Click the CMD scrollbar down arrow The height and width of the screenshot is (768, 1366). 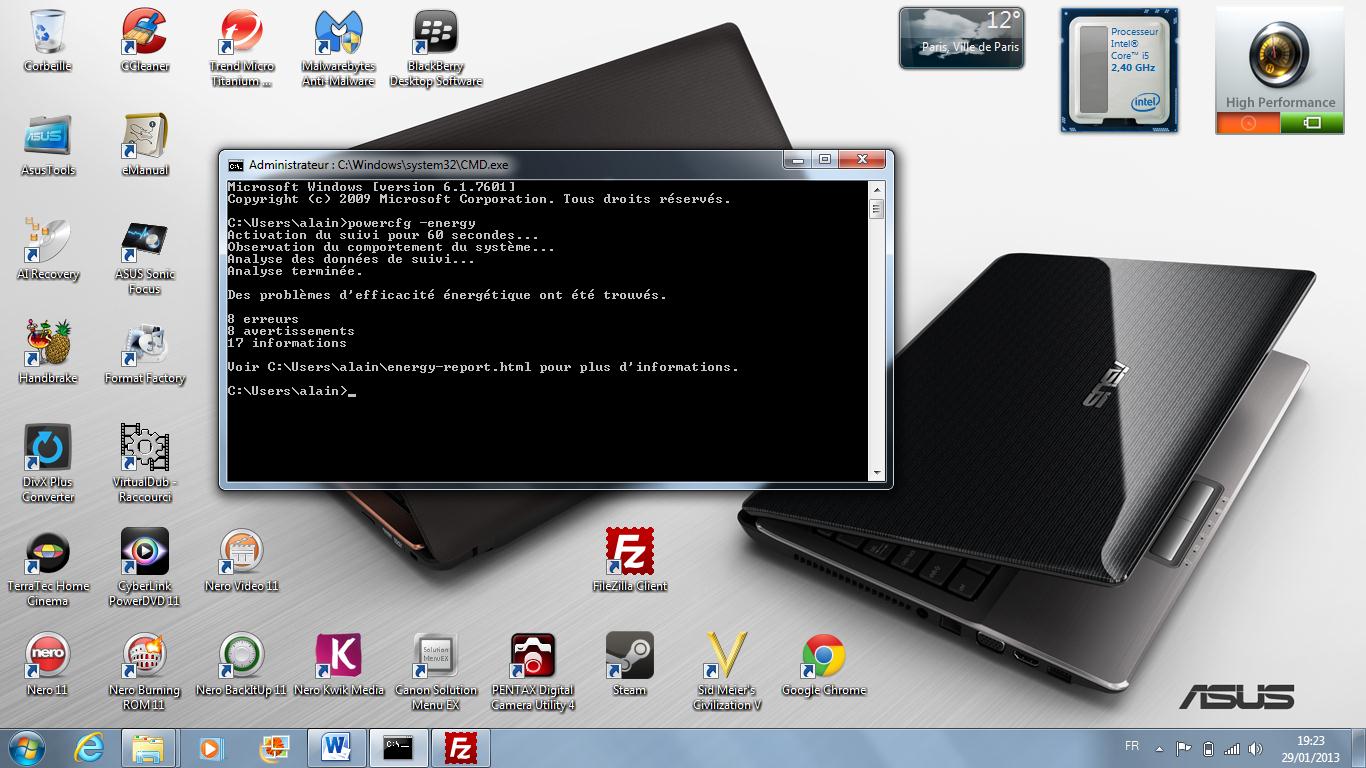click(x=877, y=473)
